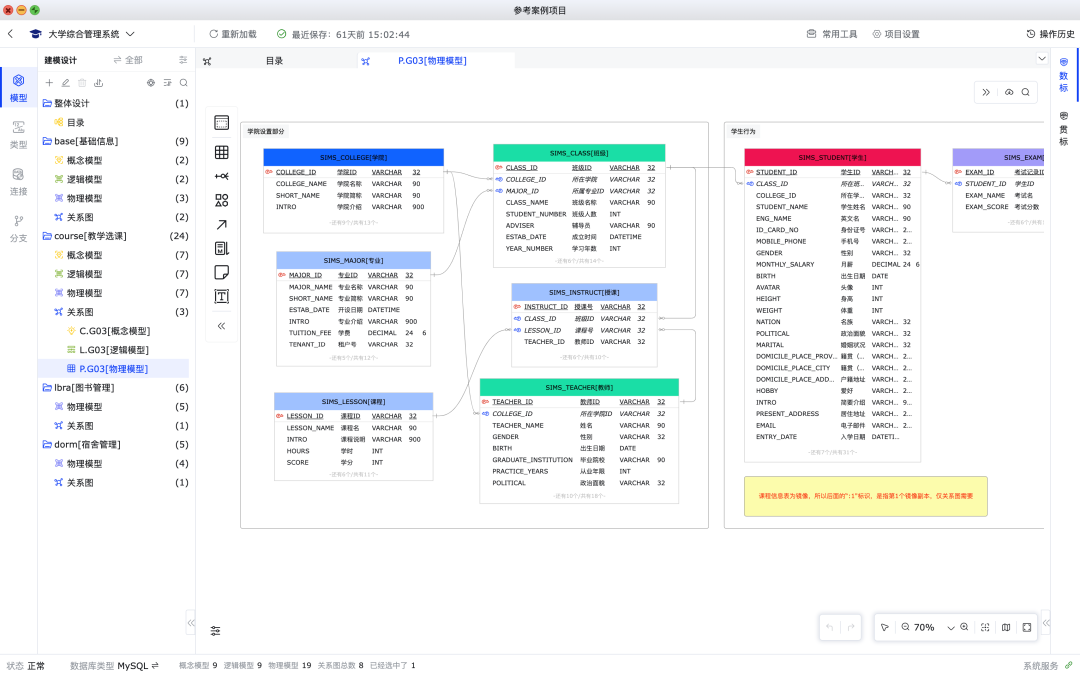Toggle fullscreen canvas mode
The image size is (1080, 676).
1027,627
